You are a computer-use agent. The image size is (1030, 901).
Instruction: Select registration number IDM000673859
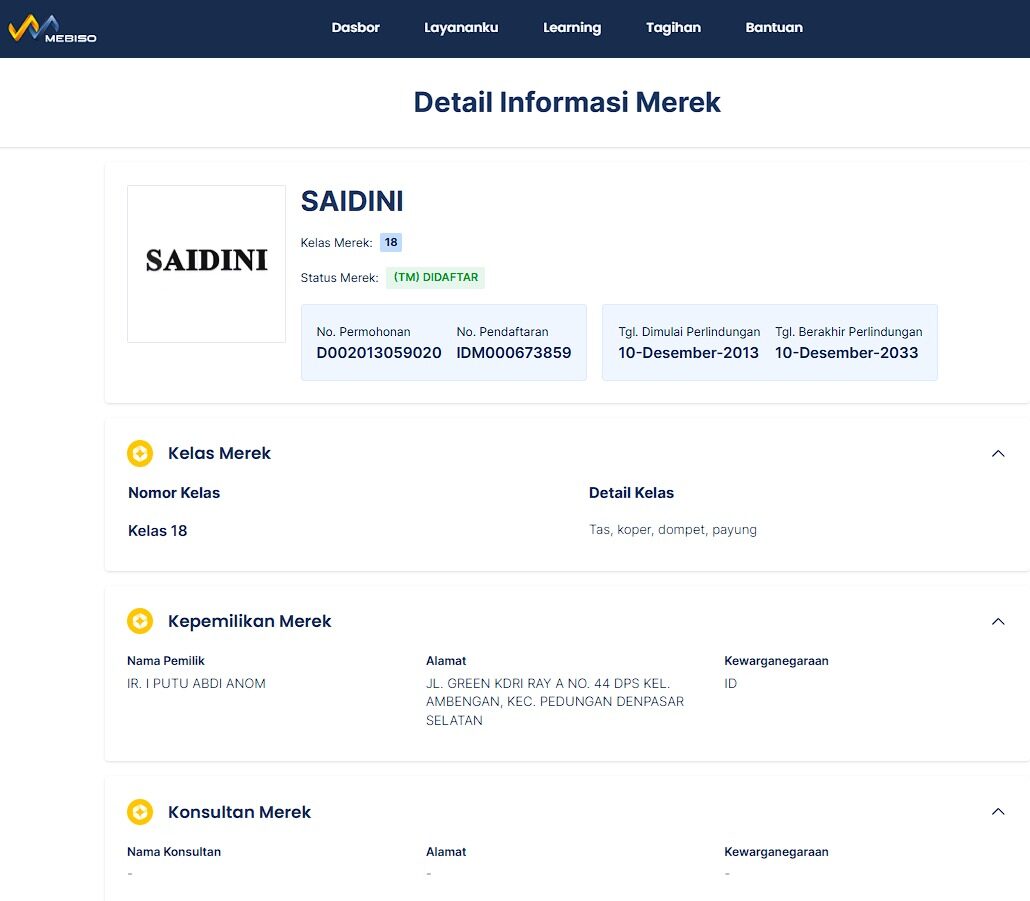[x=514, y=353]
